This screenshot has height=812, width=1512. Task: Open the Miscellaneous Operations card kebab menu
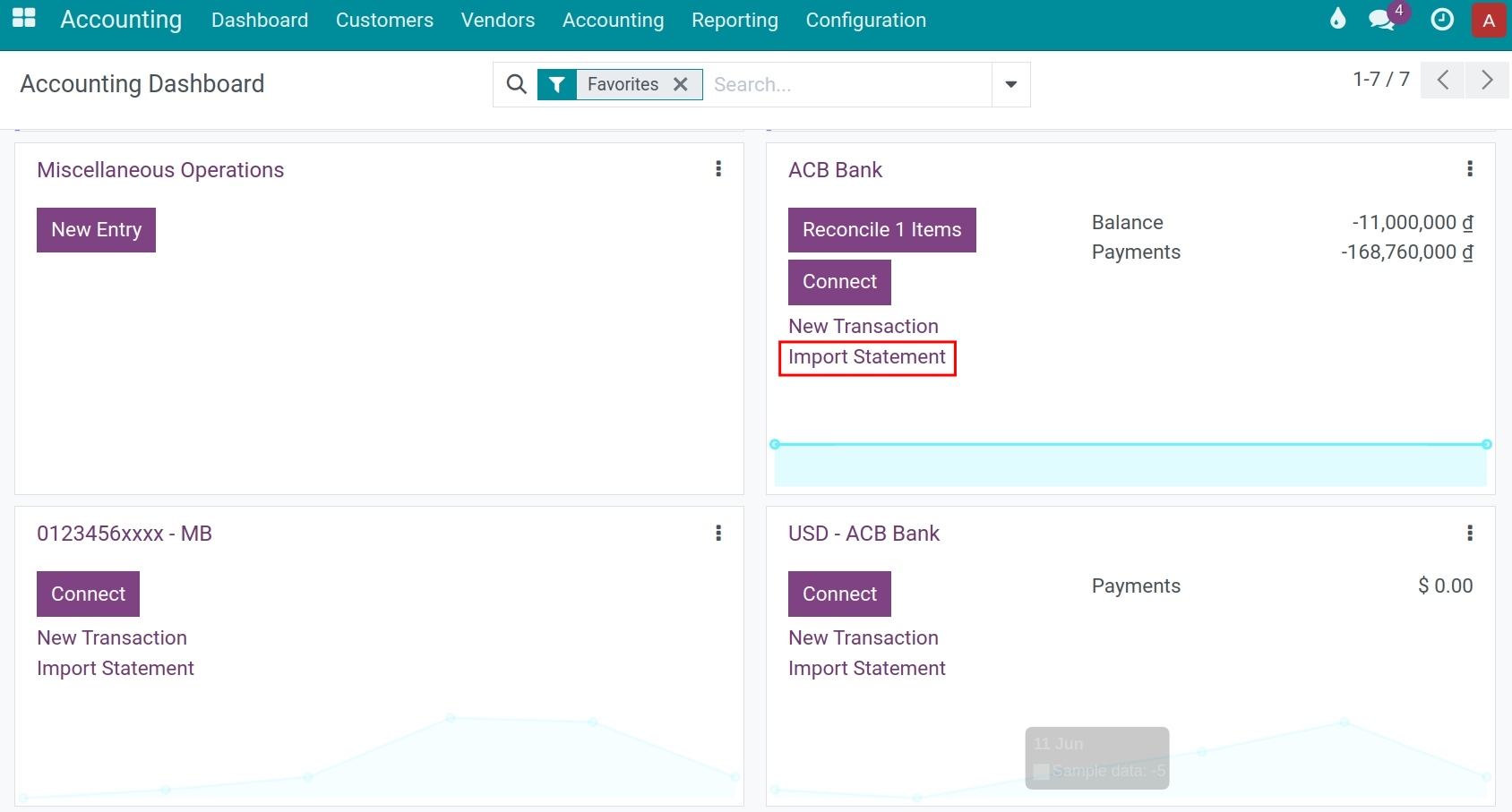(718, 169)
